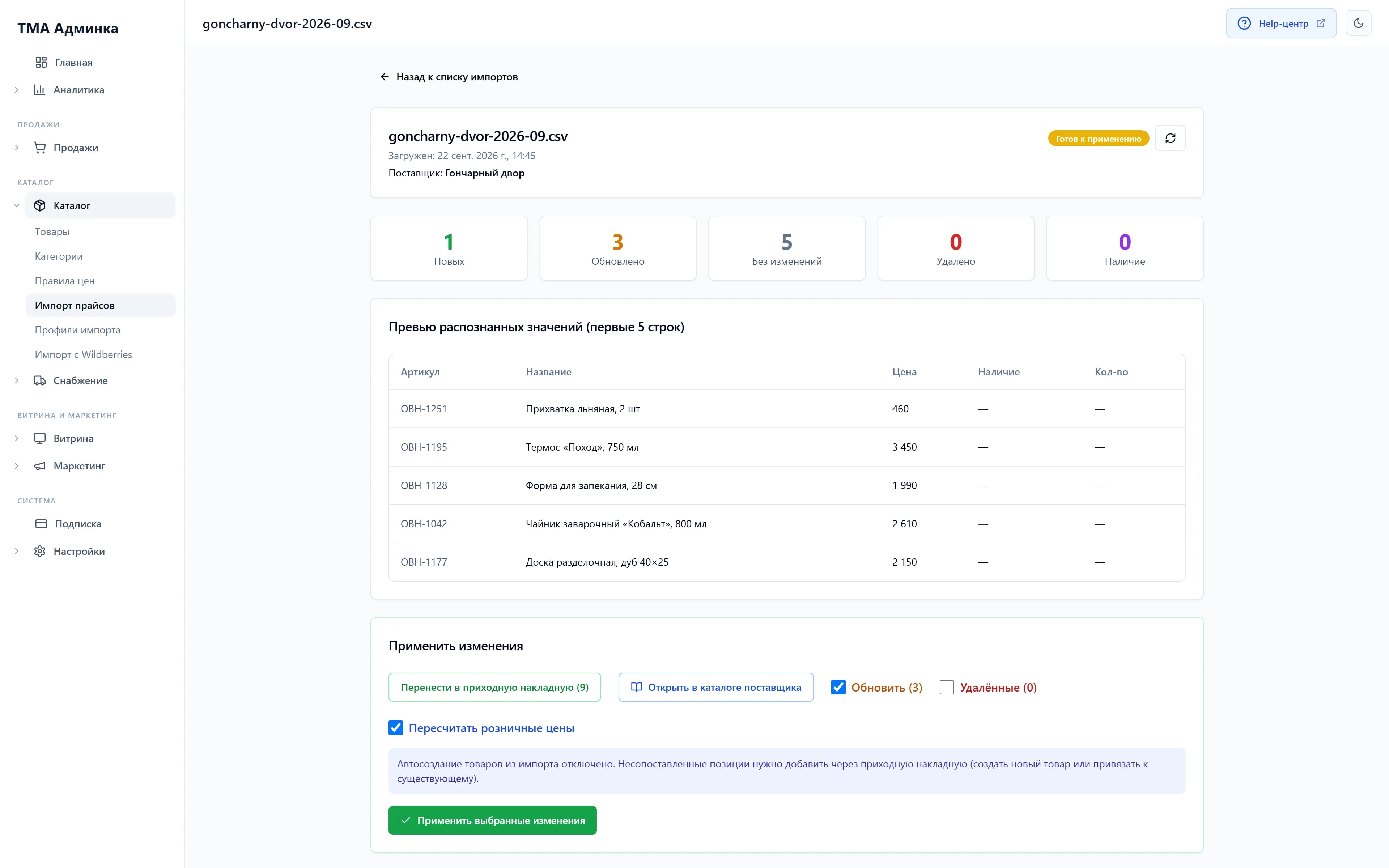Click the question mark Help icon
This screenshot has width=1389, height=868.
pyautogui.click(x=1244, y=24)
